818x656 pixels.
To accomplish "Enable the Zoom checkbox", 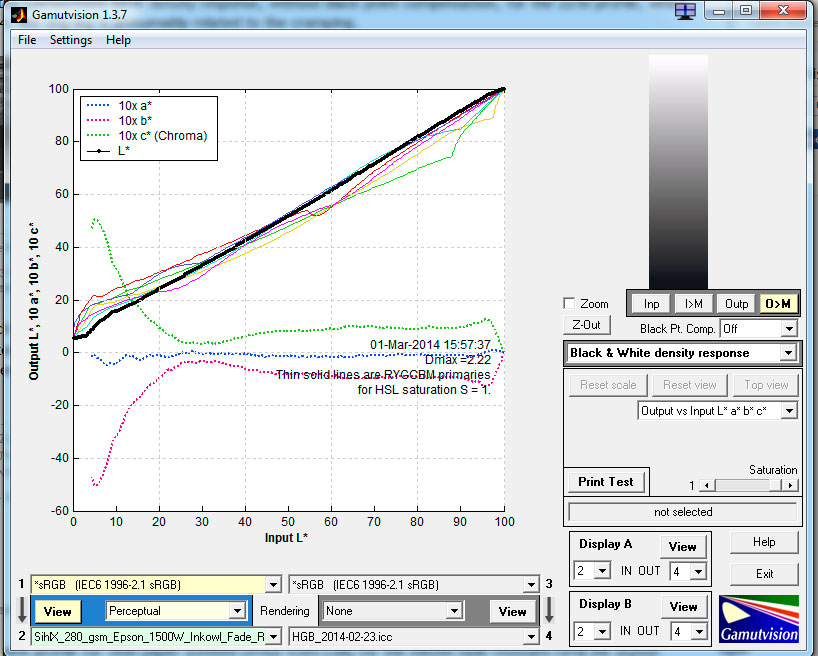I will tap(569, 304).
